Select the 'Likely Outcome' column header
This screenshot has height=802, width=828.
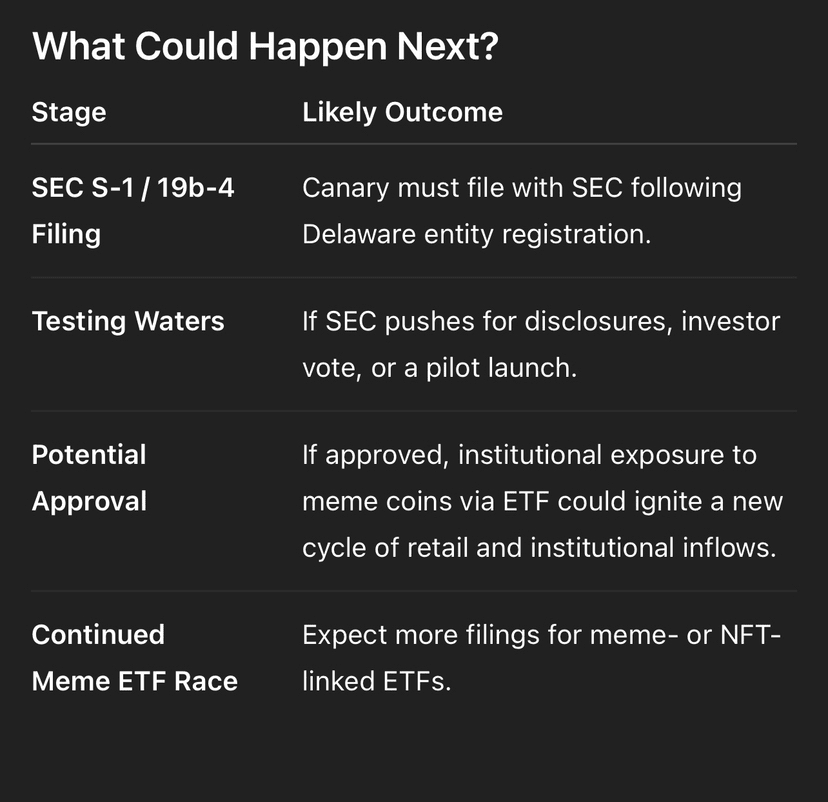click(x=402, y=112)
